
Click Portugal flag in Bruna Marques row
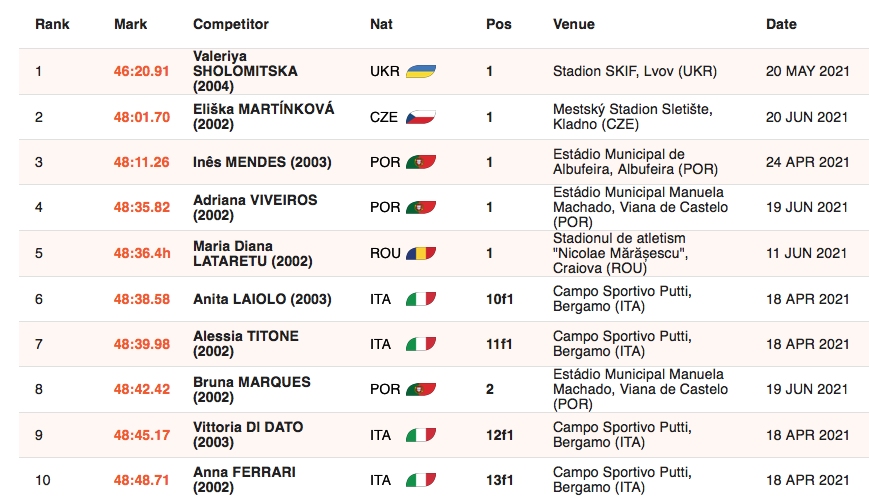coord(421,390)
